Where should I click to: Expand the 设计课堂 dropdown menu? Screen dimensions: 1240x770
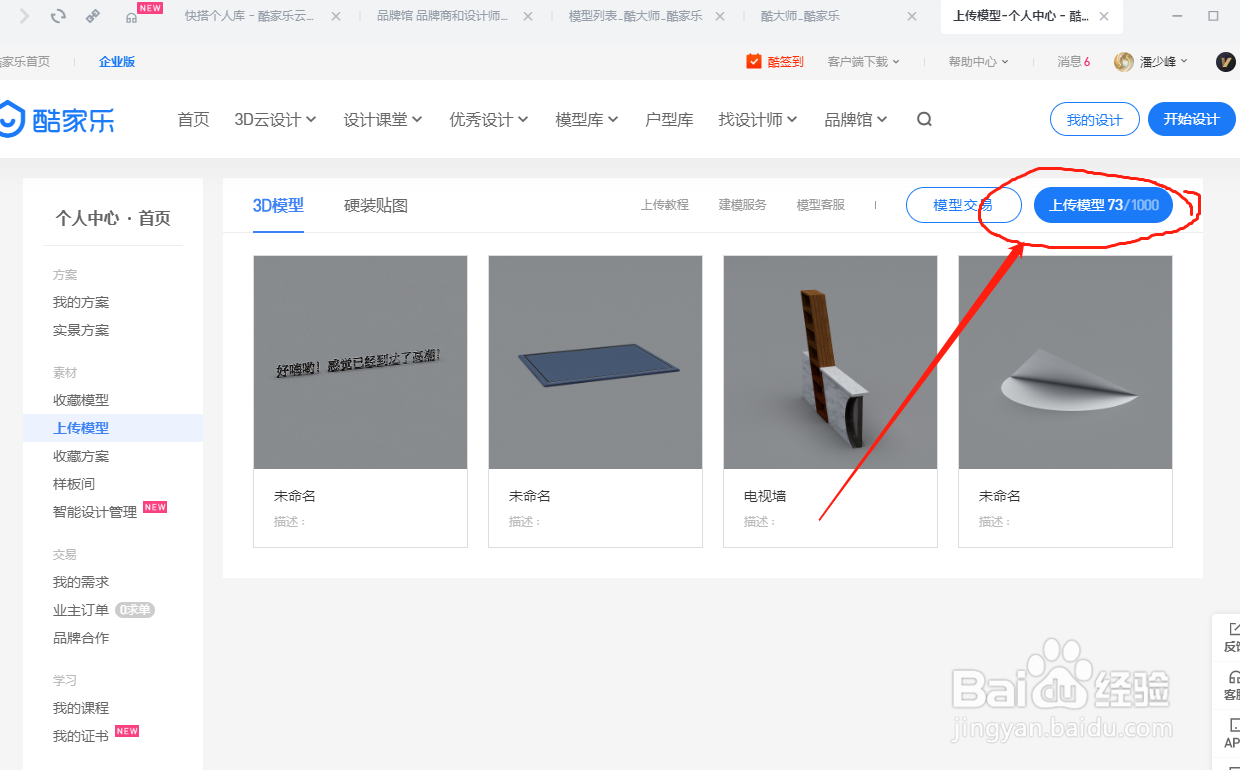(x=383, y=119)
